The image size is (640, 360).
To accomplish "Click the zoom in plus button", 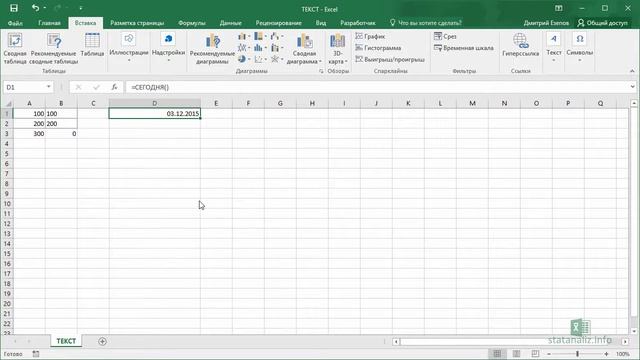I will [x=607, y=354].
